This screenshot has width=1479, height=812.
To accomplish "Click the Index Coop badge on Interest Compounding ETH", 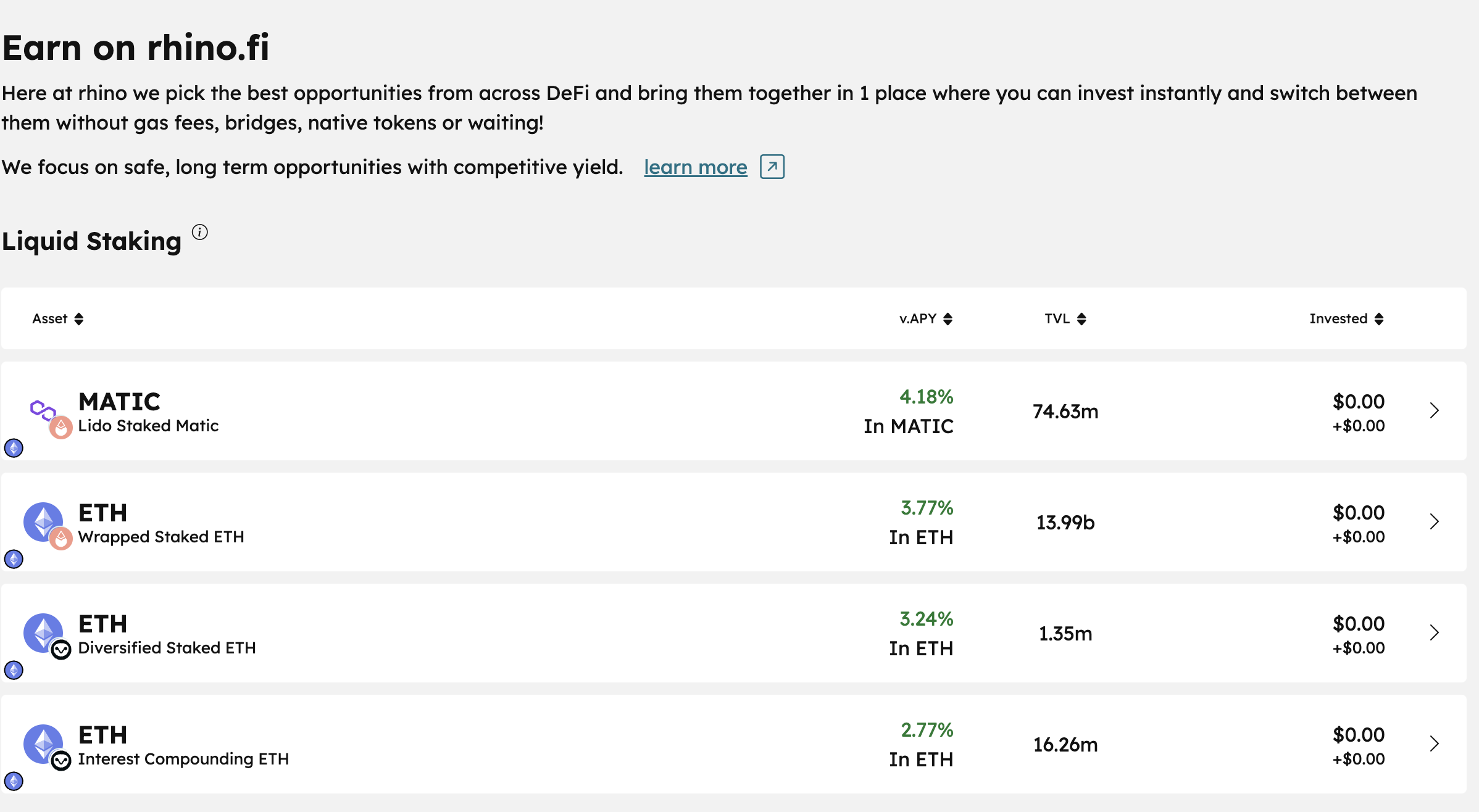I will (x=60, y=761).
